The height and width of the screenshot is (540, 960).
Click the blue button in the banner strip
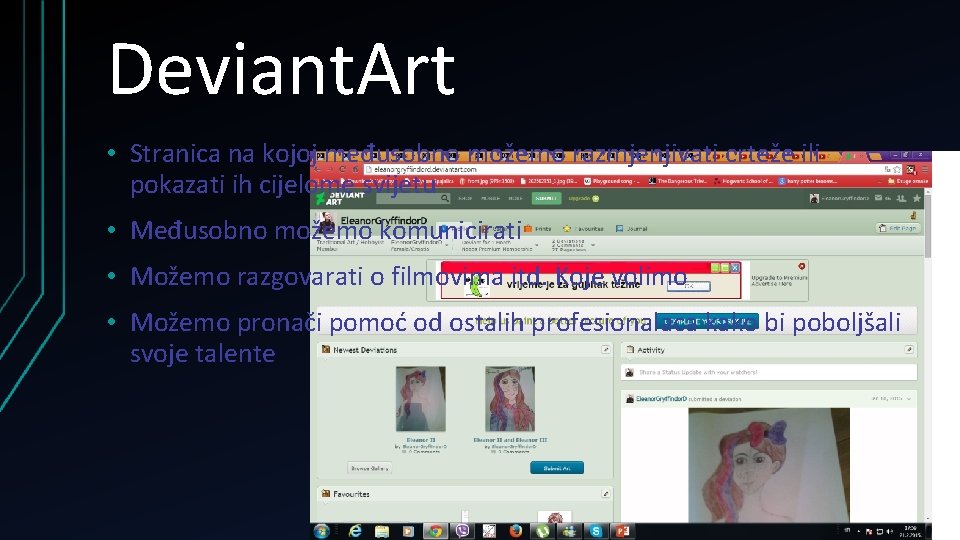click(x=707, y=321)
